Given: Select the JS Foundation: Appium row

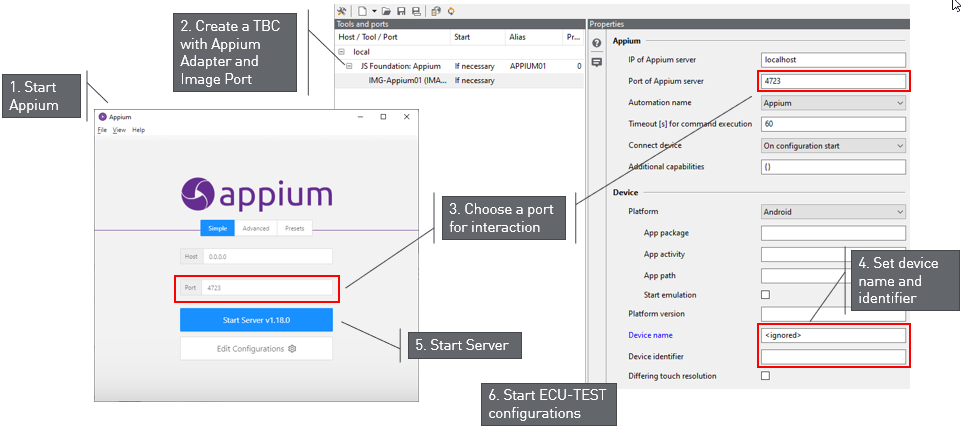Looking at the screenshot, I should click(459, 66).
